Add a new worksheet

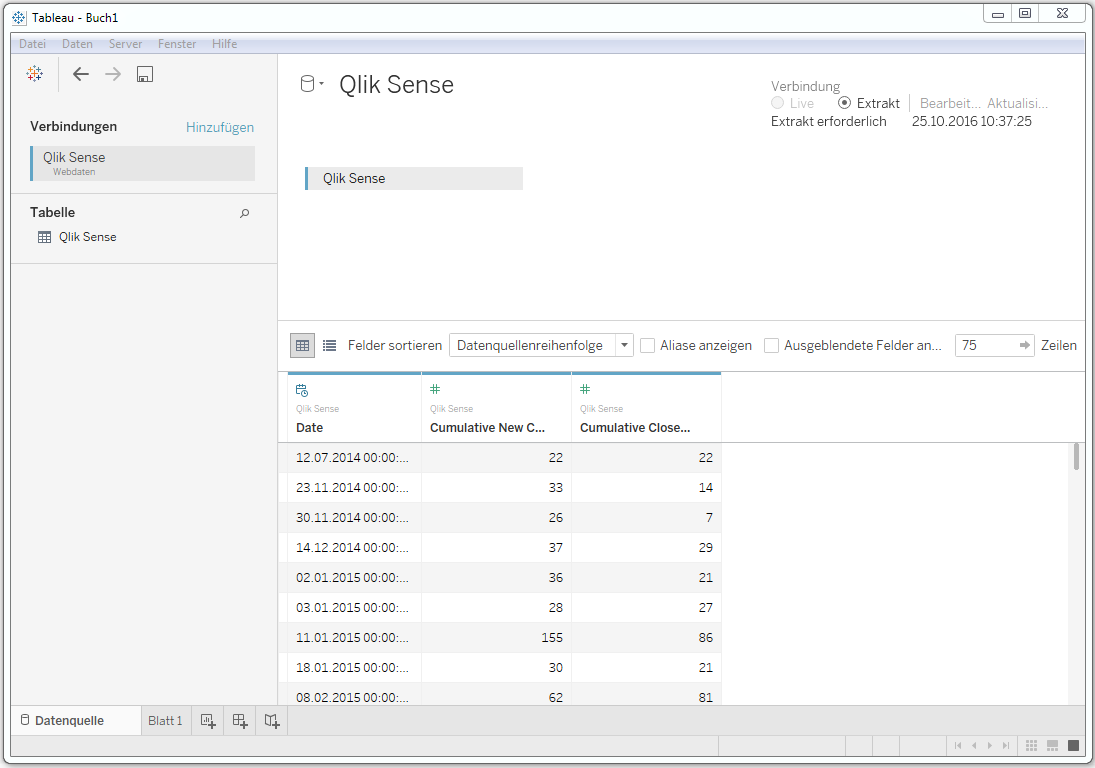pos(208,721)
